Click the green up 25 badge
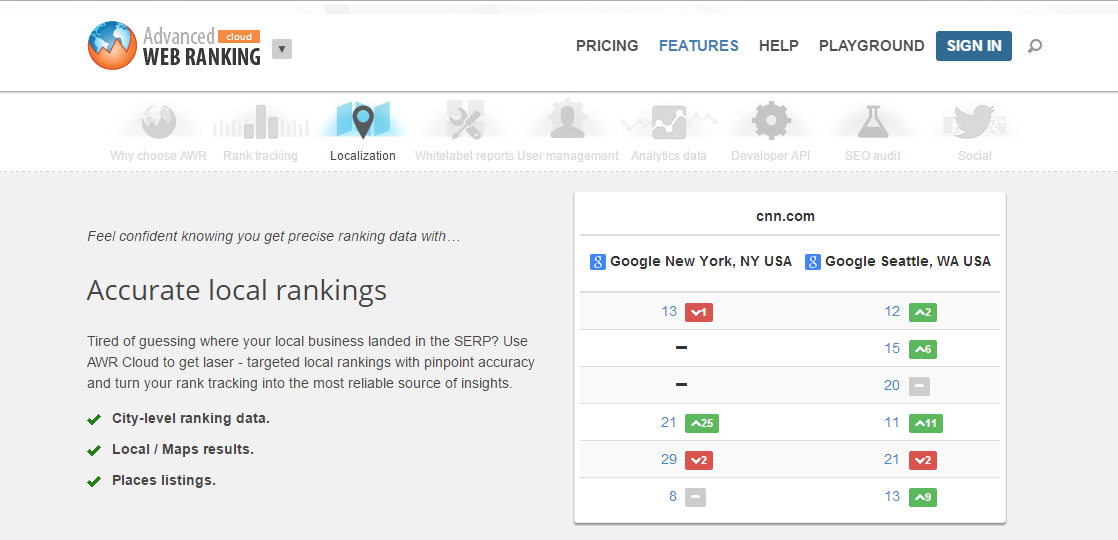 [702, 423]
